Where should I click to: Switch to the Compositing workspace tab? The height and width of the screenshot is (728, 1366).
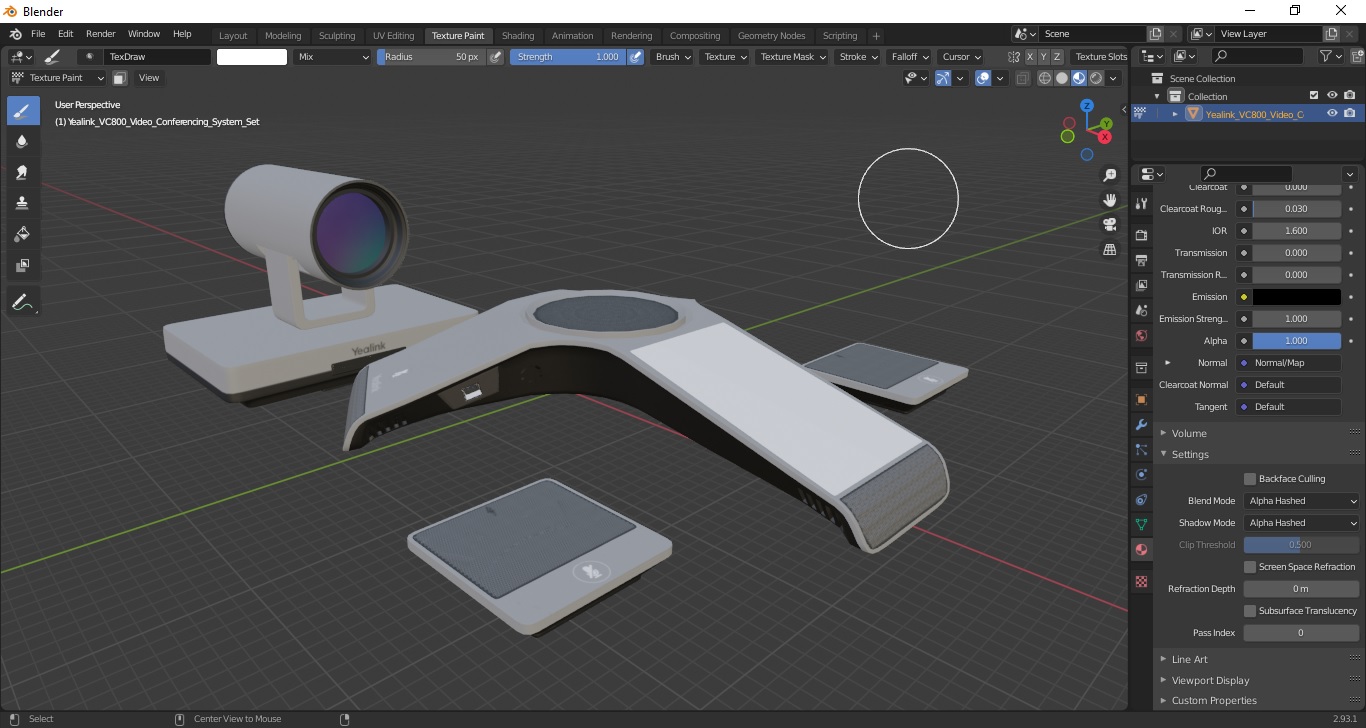coord(695,36)
